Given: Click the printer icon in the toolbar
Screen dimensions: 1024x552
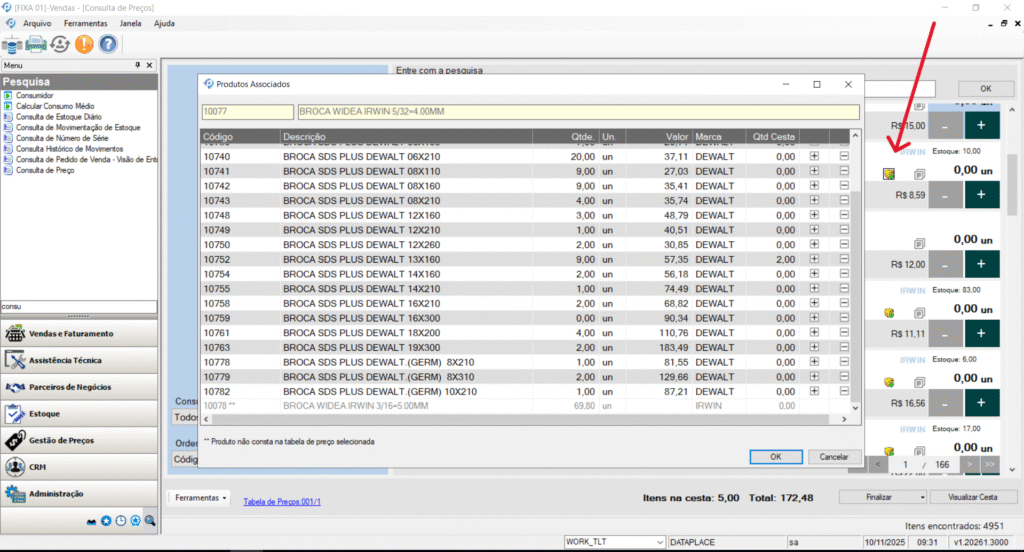Looking at the screenshot, I should [x=36, y=44].
